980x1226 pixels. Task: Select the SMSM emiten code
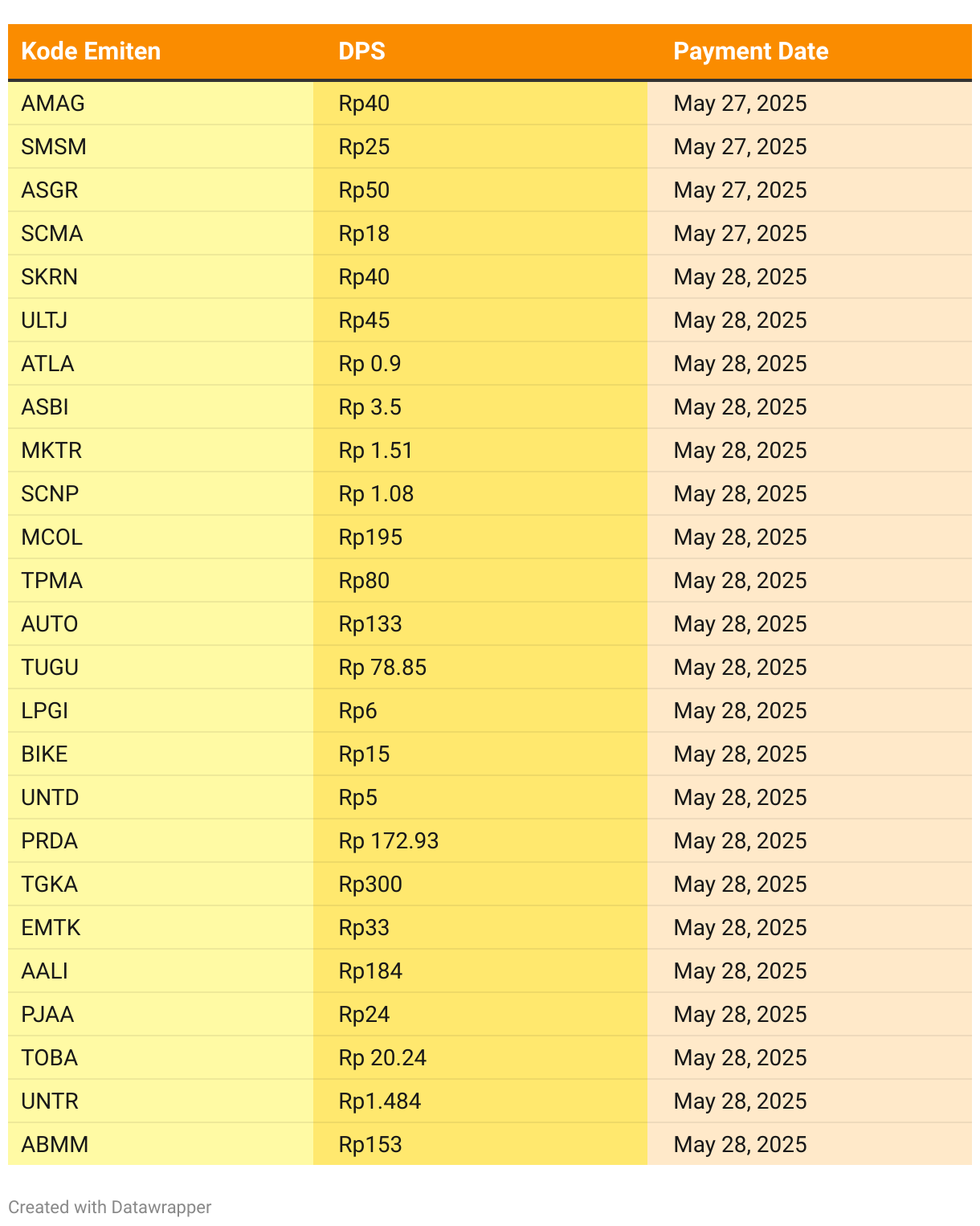(54, 147)
